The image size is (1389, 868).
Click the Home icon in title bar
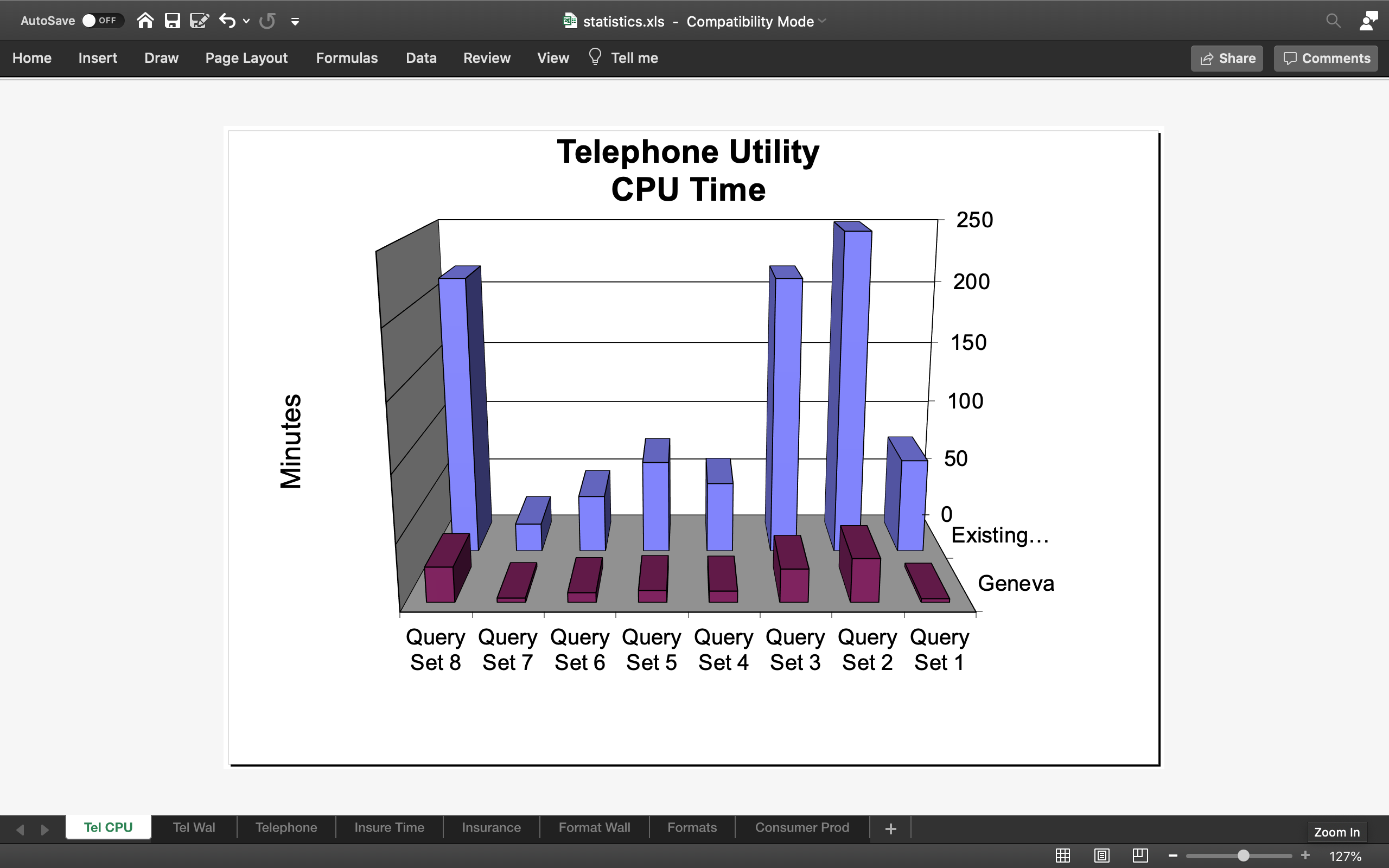click(x=145, y=21)
